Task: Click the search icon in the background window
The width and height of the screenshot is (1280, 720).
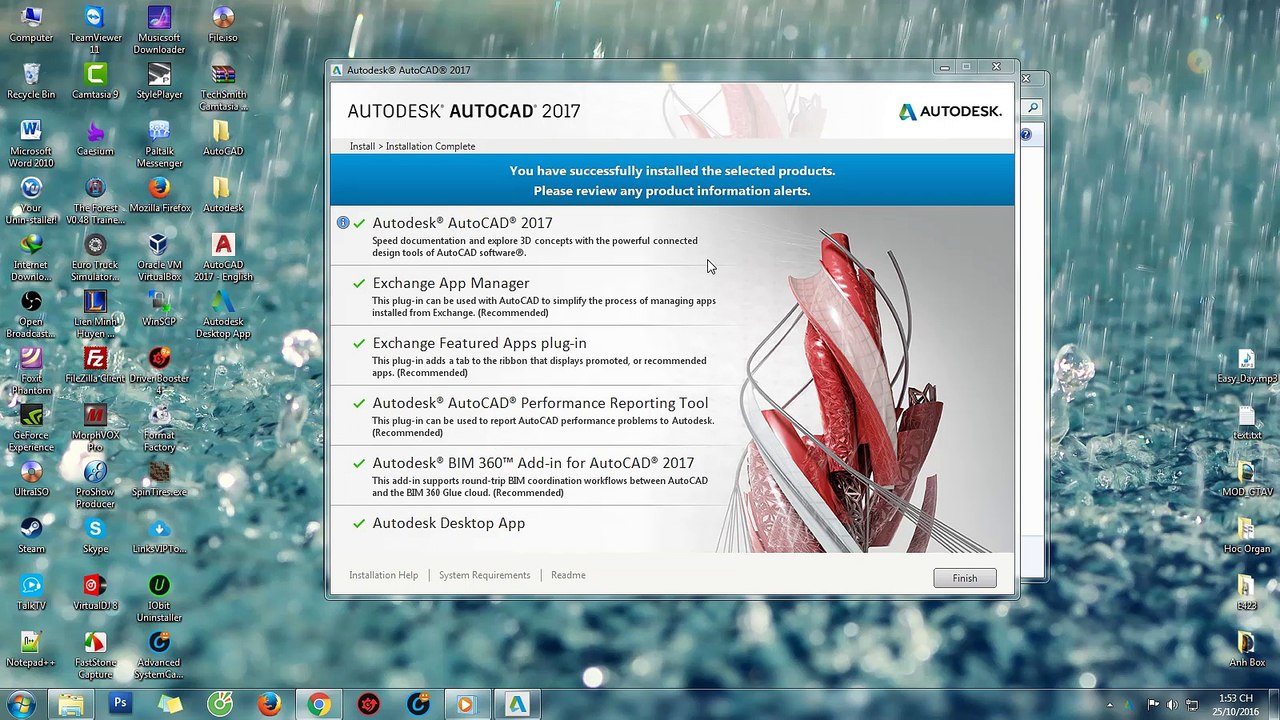Action: pyautogui.click(x=1033, y=108)
